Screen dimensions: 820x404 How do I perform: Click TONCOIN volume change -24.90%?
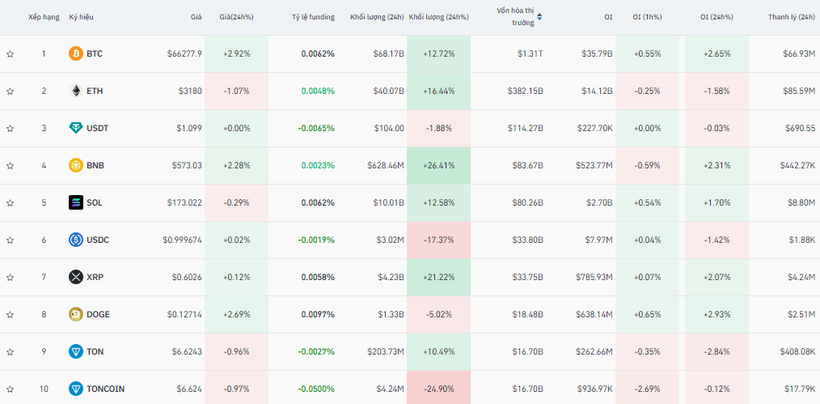pyautogui.click(x=439, y=389)
